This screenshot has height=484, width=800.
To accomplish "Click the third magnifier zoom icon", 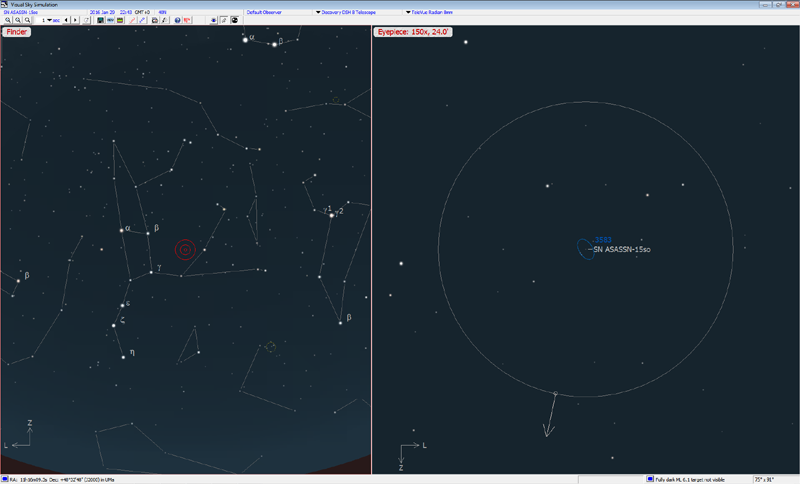I will point(28,20).
